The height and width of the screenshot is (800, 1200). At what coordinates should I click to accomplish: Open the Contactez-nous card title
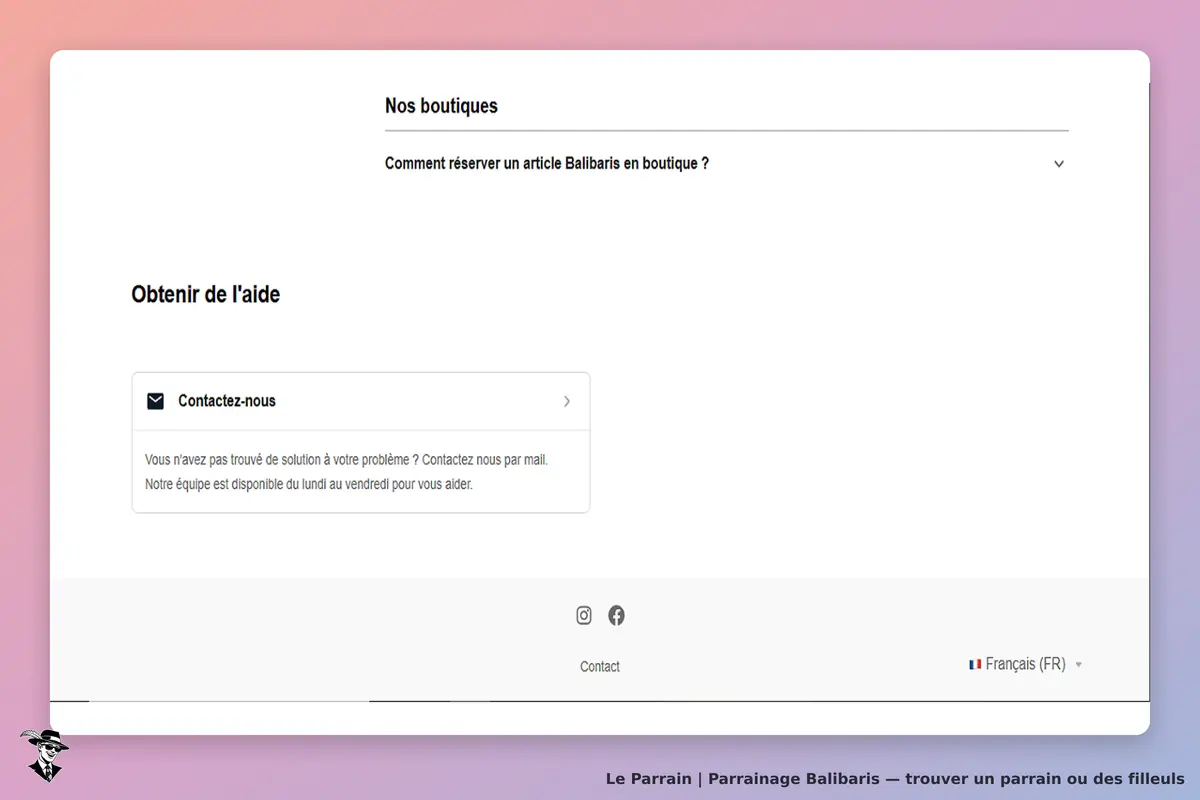pyautogui.click(x=227, y=401)
